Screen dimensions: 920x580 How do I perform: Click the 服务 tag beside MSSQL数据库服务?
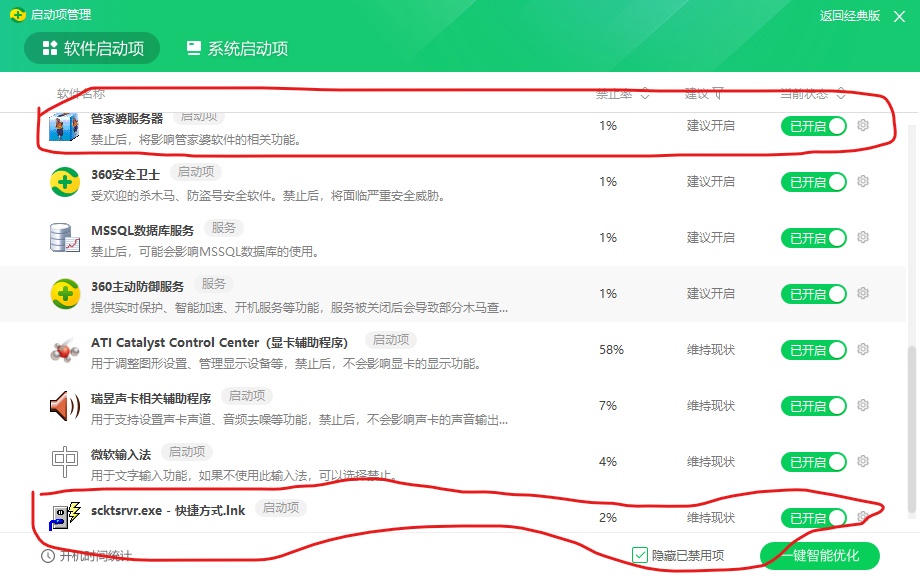point(224,228)
